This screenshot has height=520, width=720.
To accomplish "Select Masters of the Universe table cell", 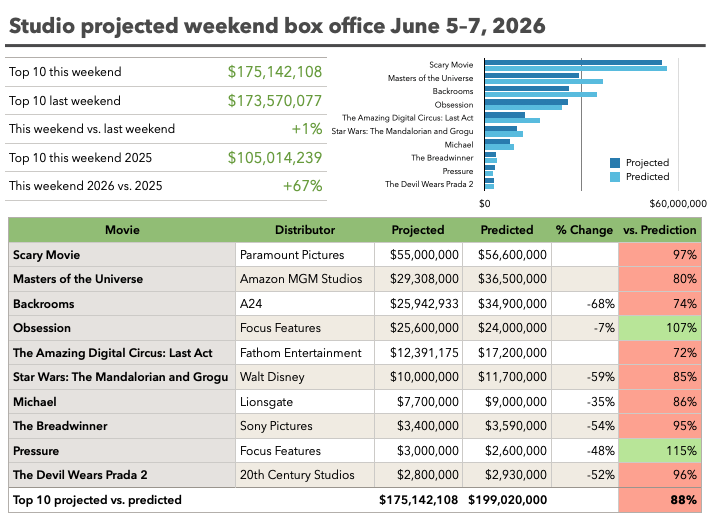I will 122,279.
